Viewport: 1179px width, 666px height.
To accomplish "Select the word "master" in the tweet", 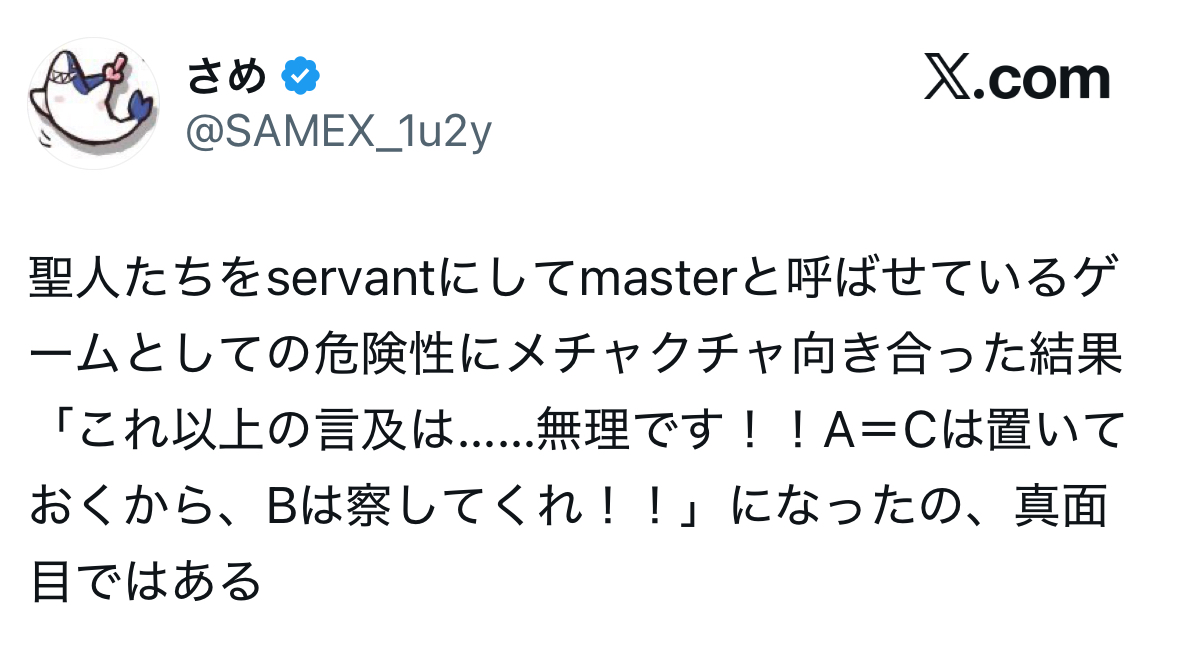I will [x=659, y=279].
